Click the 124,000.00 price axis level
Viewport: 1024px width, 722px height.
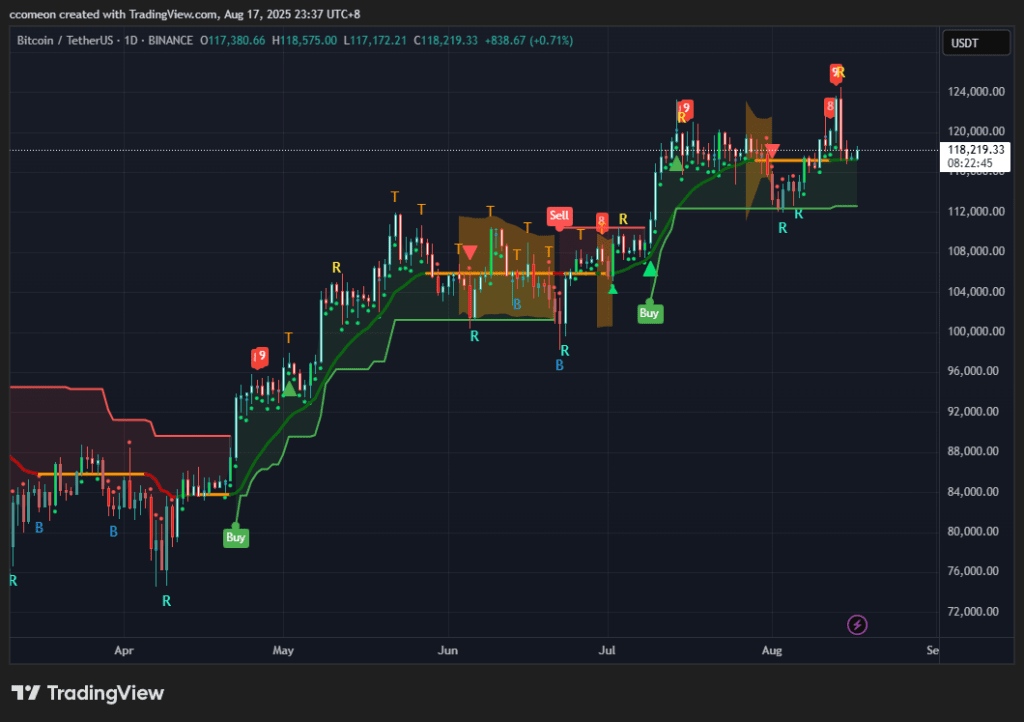[x=976, y=91]
